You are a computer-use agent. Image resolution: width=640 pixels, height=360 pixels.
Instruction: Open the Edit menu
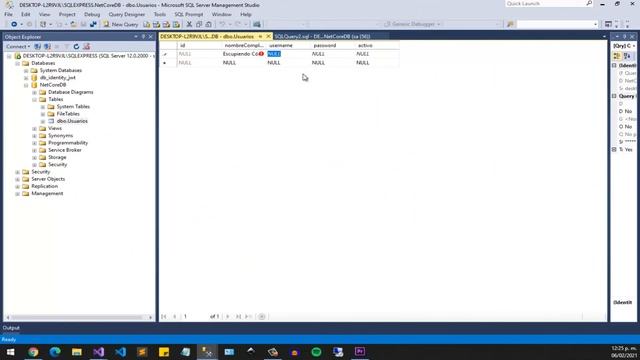point(25,14)
